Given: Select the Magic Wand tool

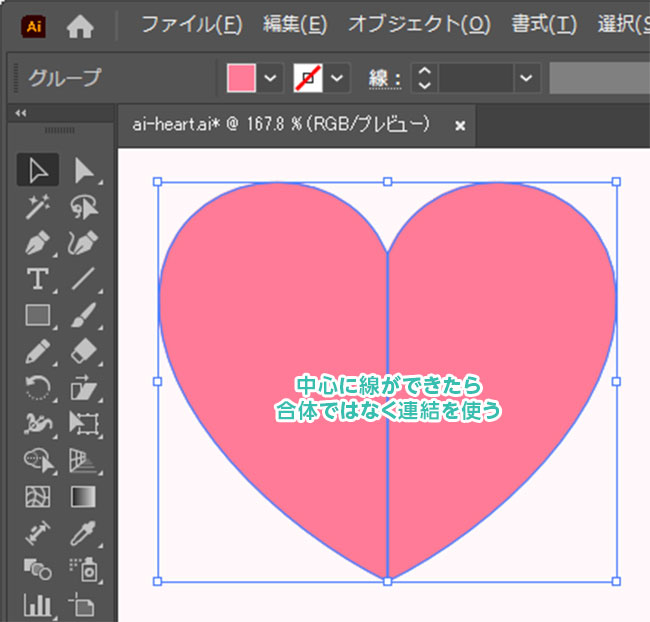Looking at the screenshot, I should pos(38,206).
